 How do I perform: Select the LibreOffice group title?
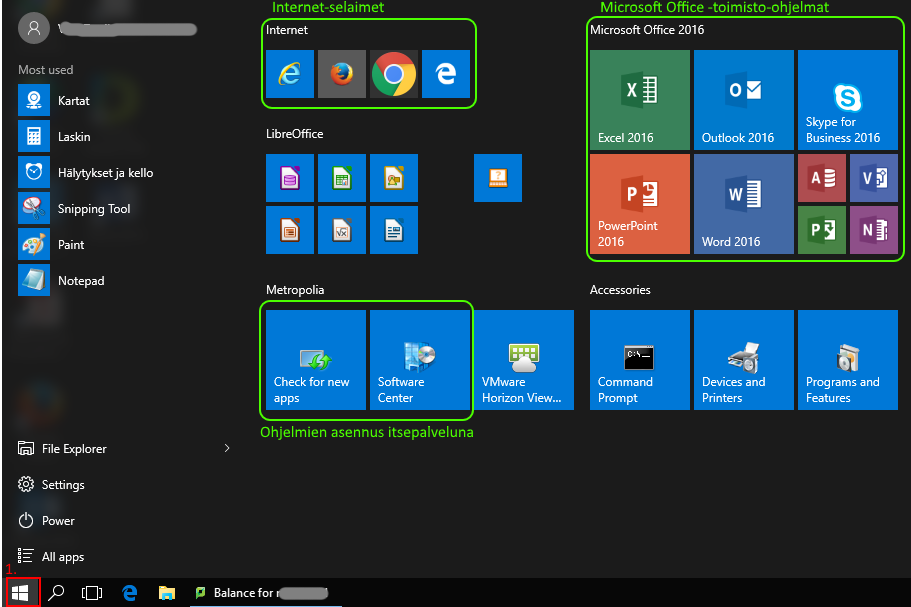tap(295, 134)
